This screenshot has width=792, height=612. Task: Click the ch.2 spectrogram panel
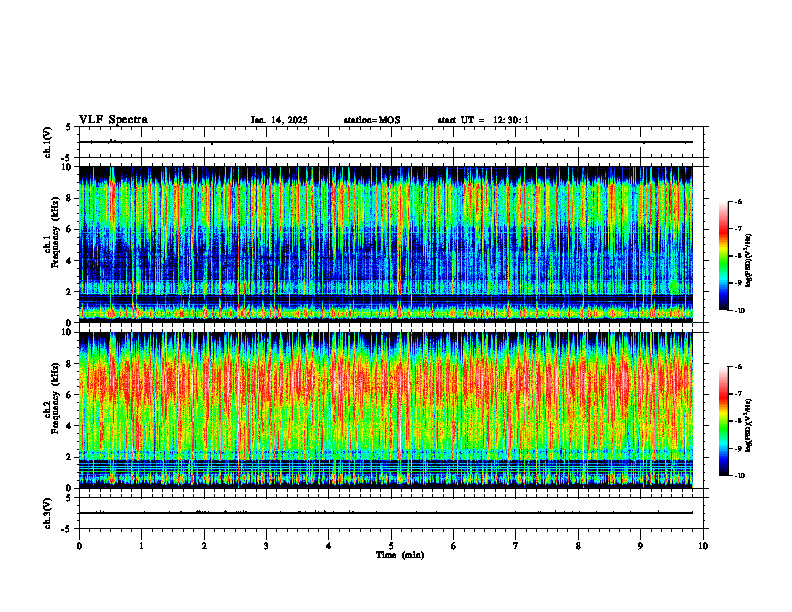[385, 410]
